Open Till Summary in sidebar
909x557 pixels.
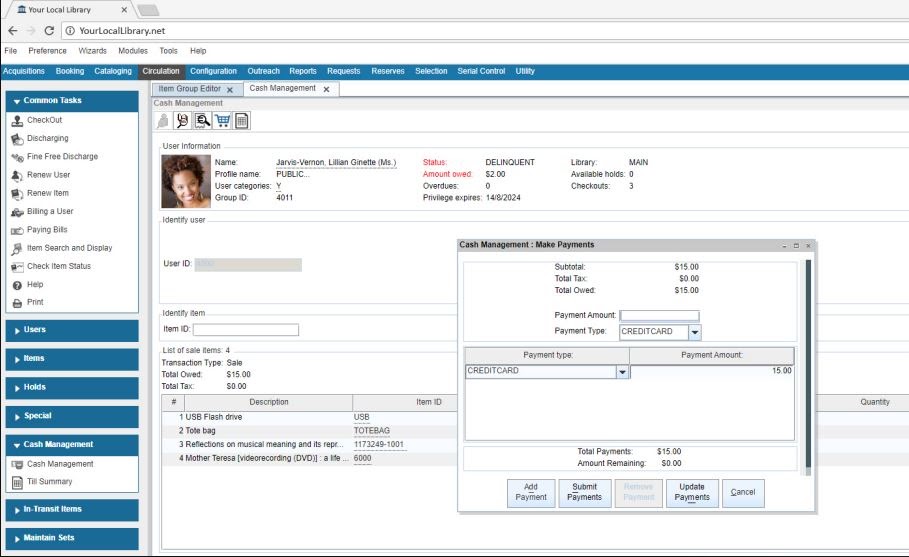[x=49, y=482]
